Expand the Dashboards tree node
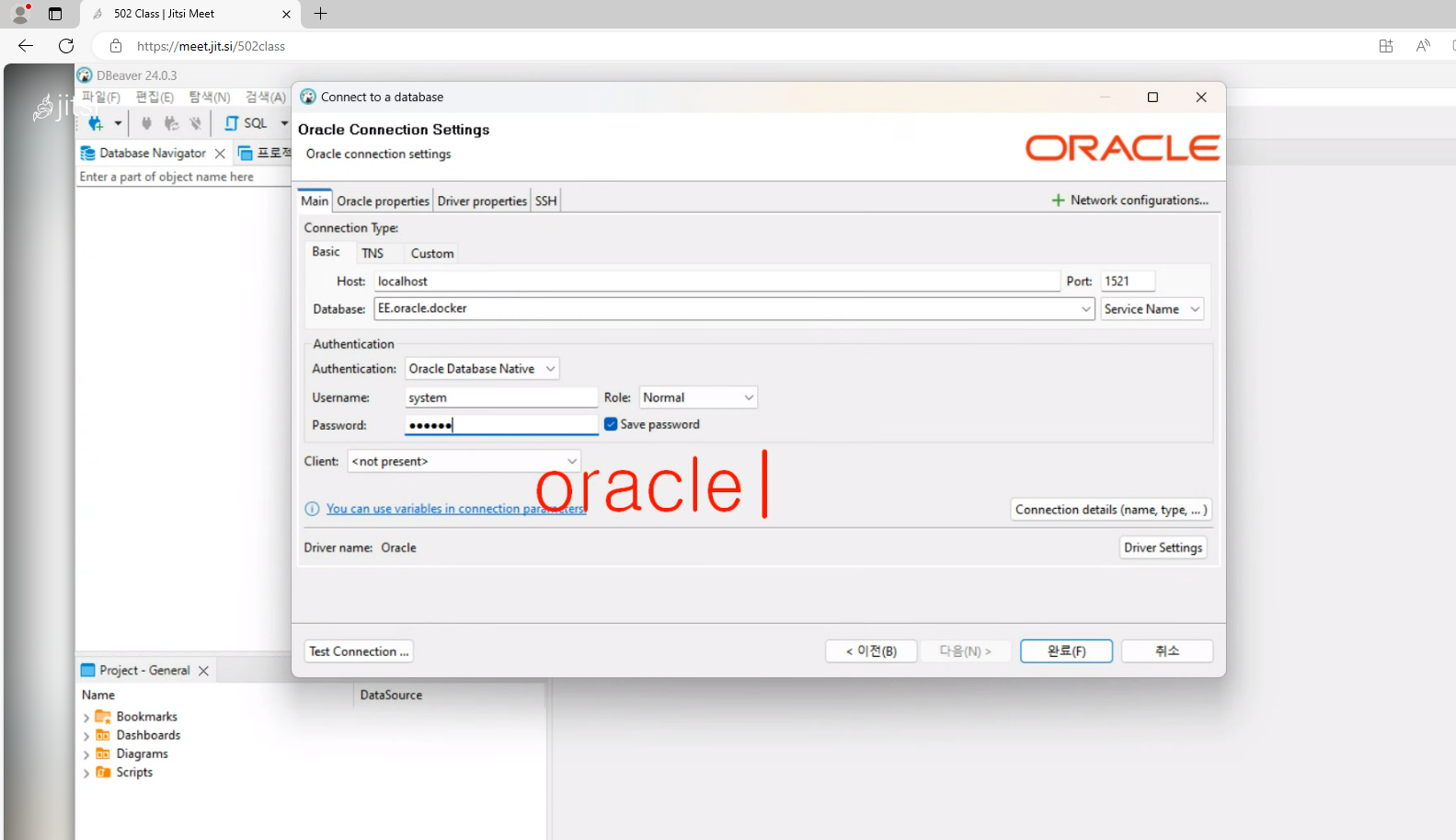 pyautogui.click(x=86, y=736)
